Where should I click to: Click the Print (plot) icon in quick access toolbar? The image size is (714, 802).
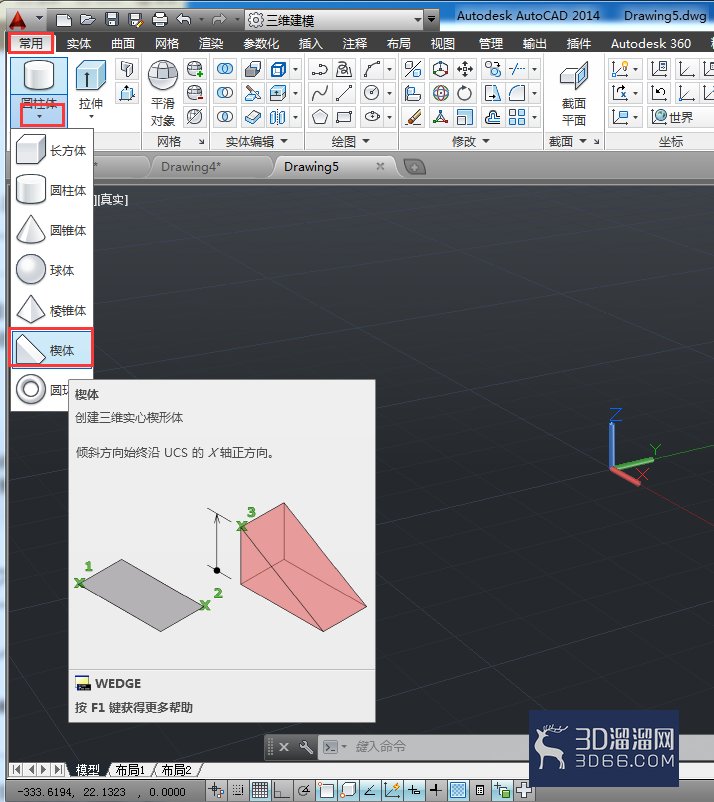160,19
